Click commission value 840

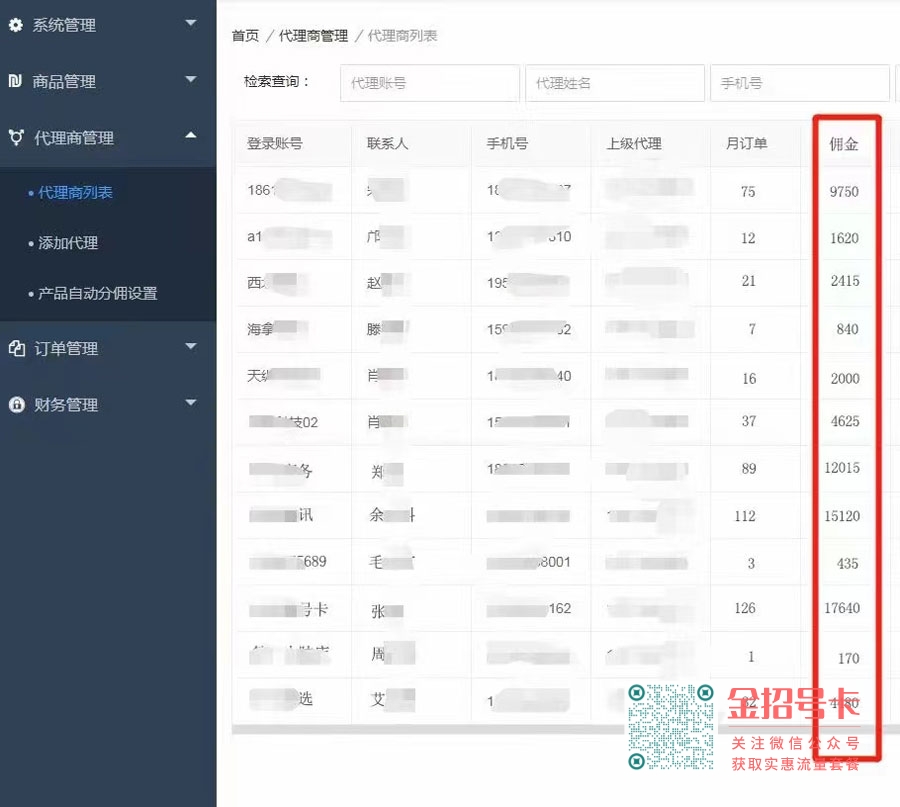[x=847, y=329]
